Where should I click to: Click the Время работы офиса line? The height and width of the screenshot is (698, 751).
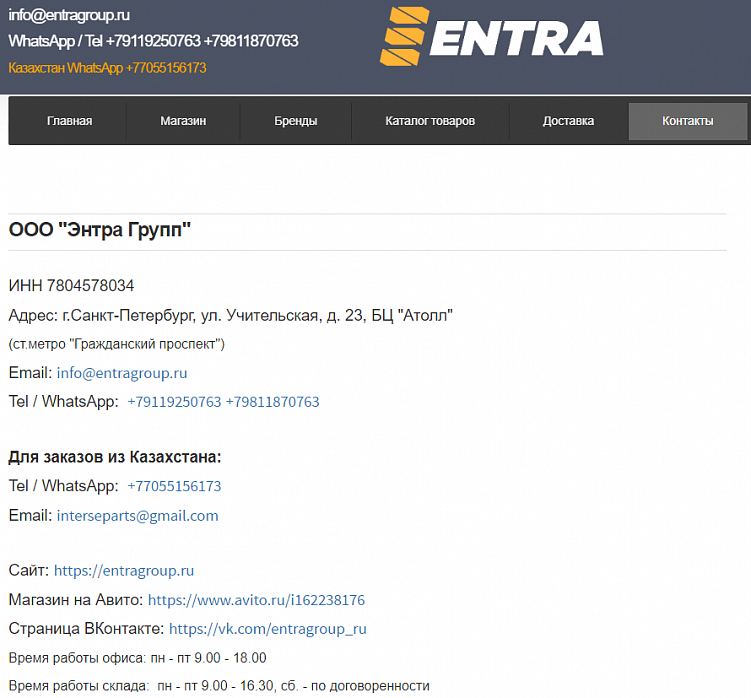point(137,658)
